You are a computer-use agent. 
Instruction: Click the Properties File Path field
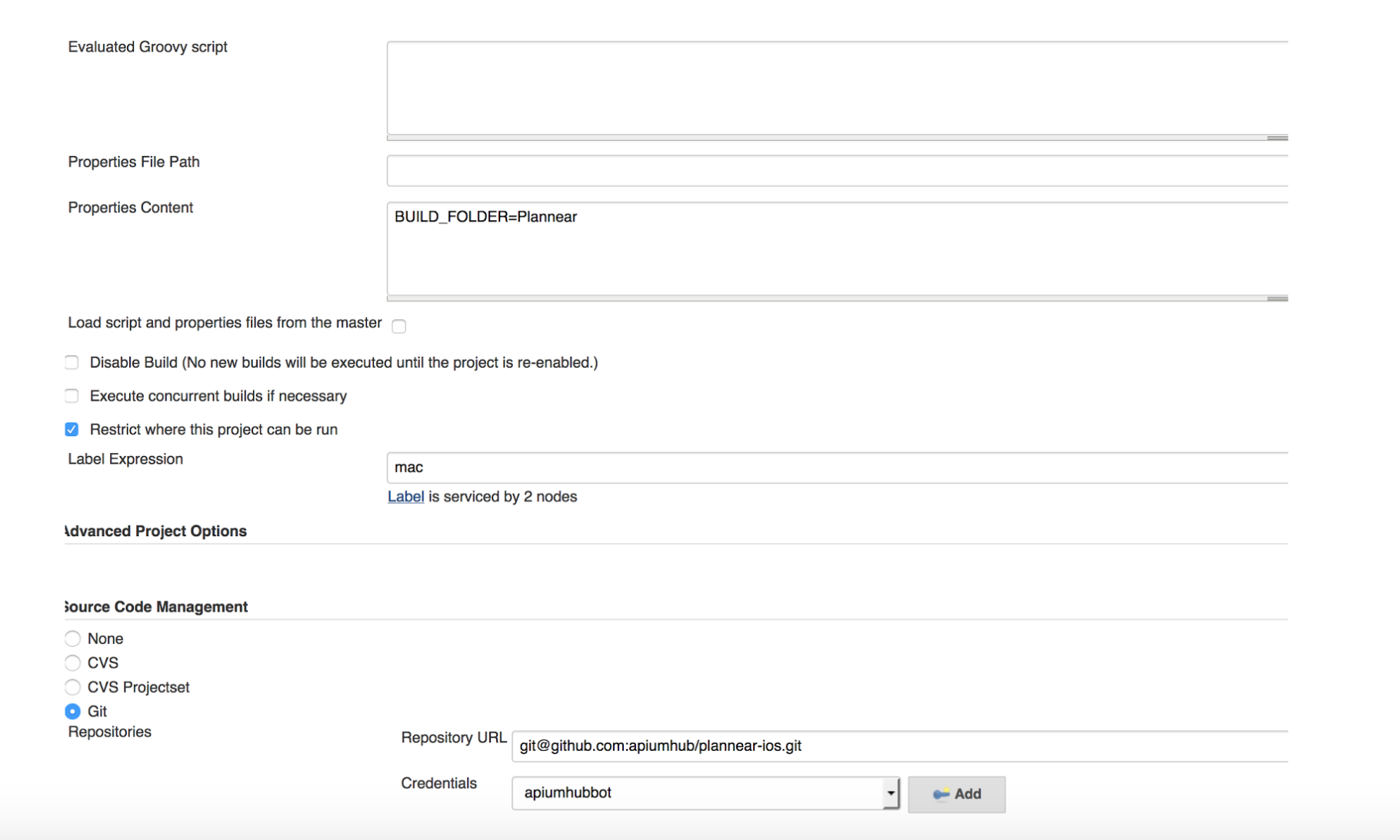click(837, 171)
